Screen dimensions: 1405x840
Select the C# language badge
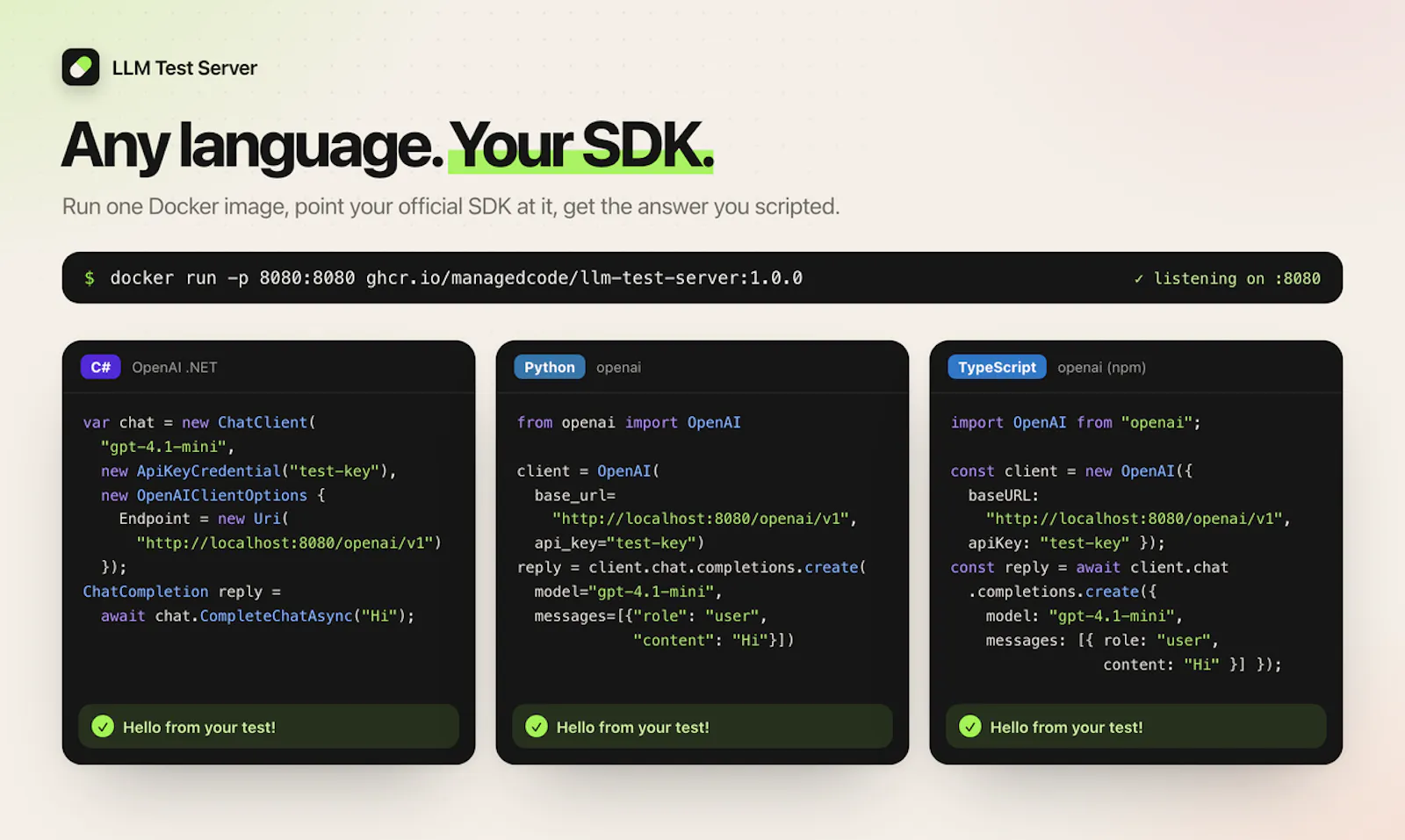[100, 367]
